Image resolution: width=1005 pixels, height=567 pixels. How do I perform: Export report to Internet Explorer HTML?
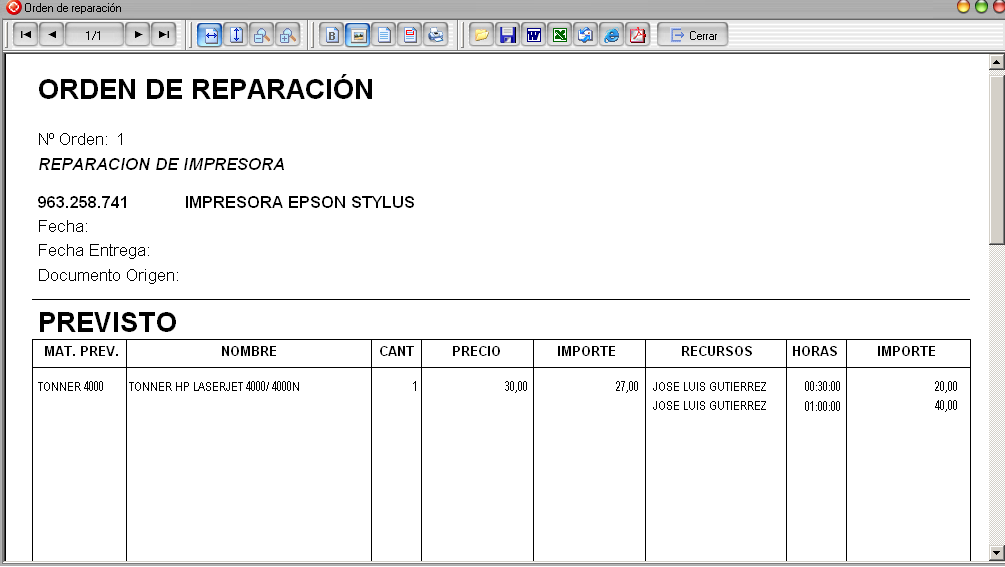tap(611, 35)
